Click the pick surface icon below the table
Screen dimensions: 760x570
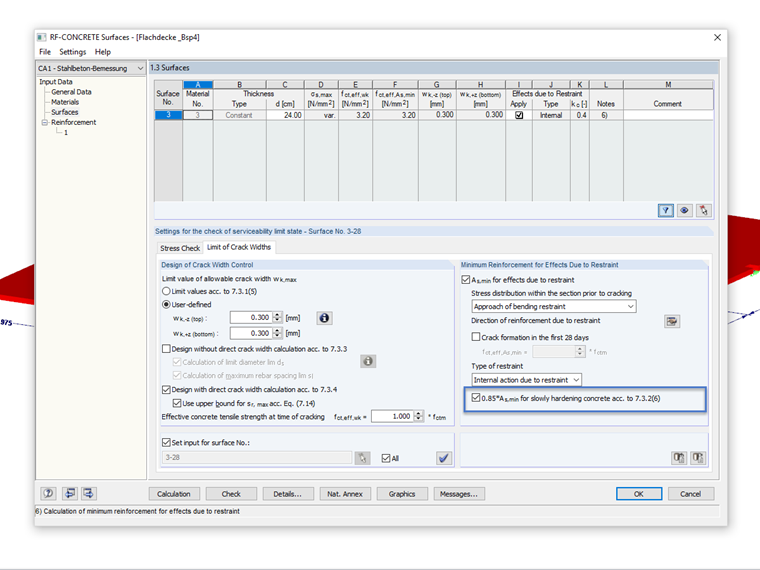(x=703, y=210)
